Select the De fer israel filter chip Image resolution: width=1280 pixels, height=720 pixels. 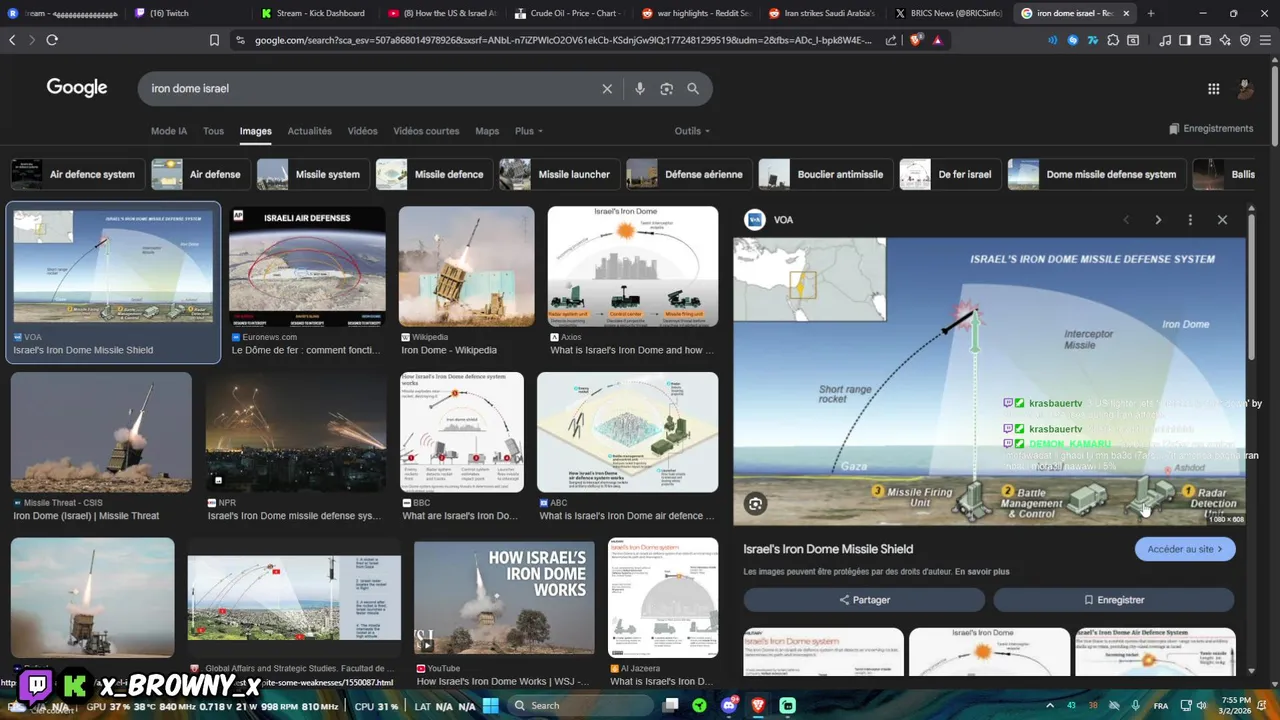coord(950,174)
